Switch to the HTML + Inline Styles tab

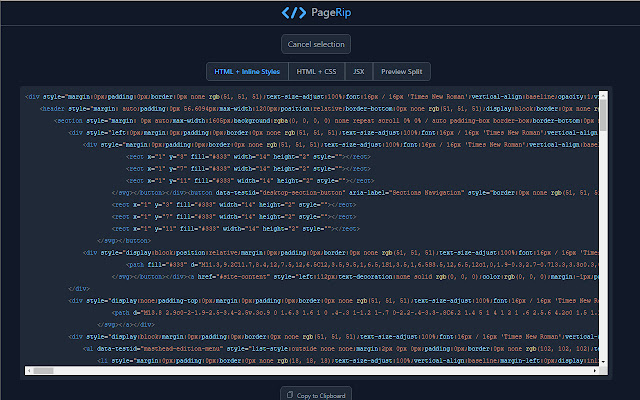pyautogui.click(x=247, y=71)
